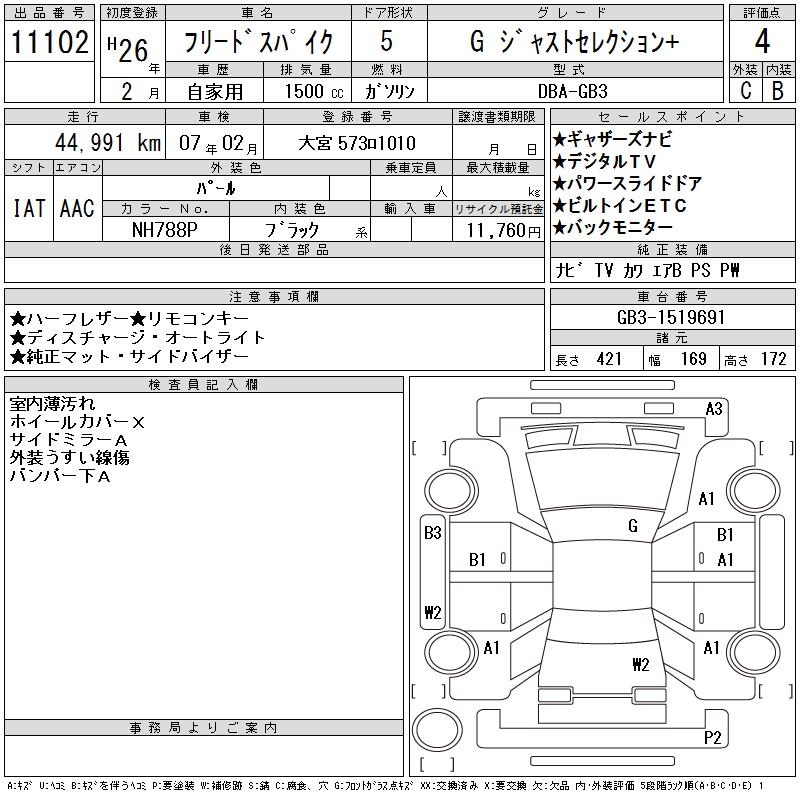Click the height value 172
800x800 pixels.
tap(774, 359)
